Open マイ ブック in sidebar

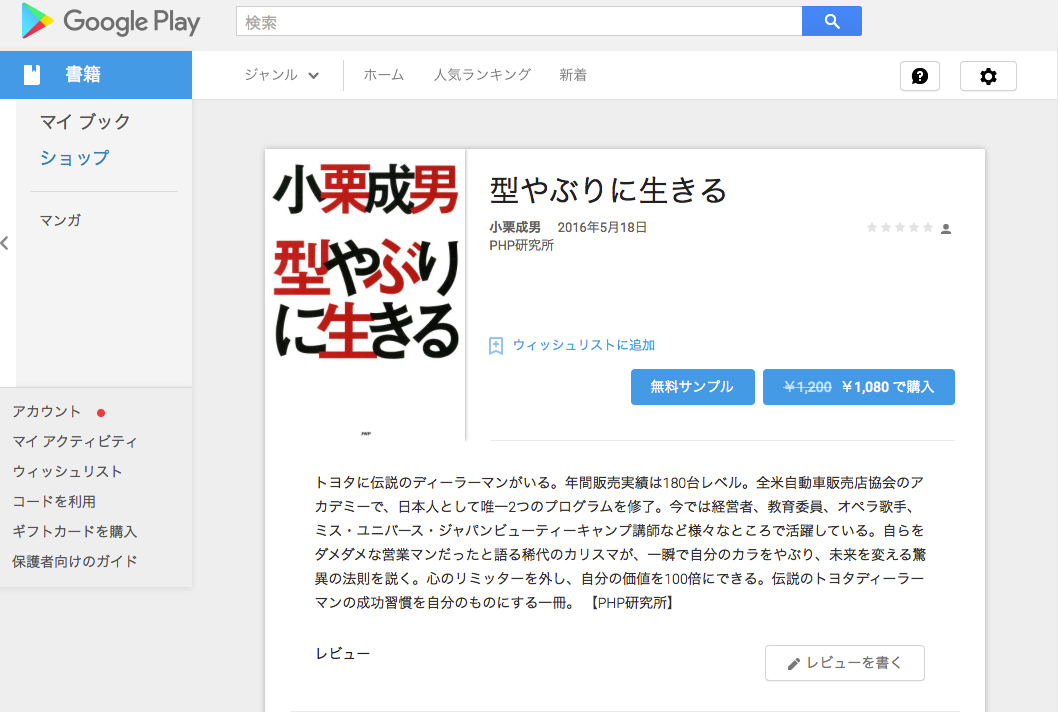point(85,121)
